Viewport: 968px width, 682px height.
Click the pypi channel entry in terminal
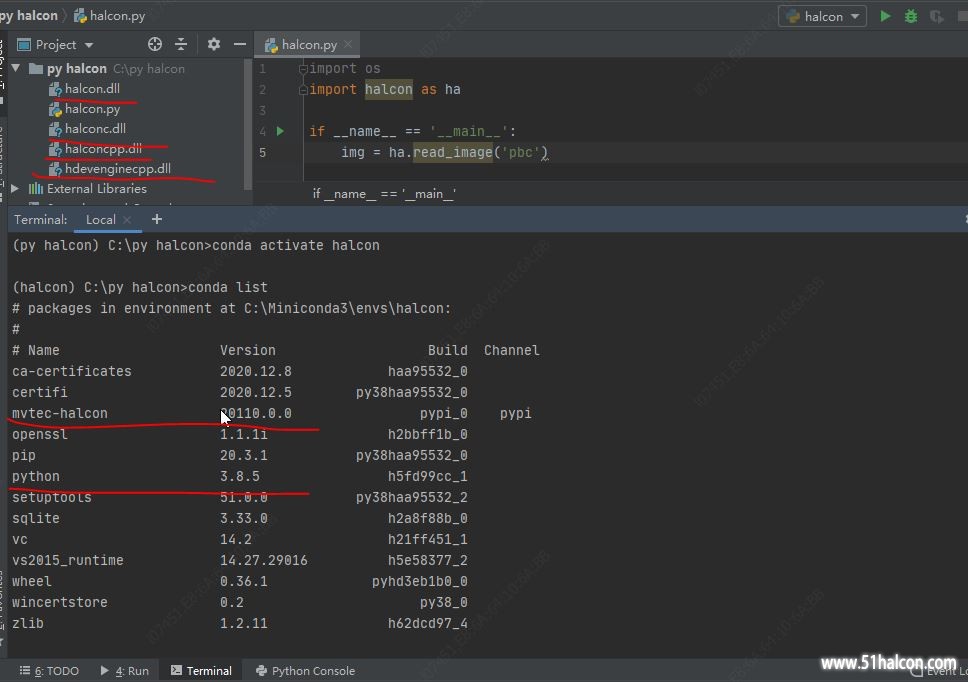point(515,413)
